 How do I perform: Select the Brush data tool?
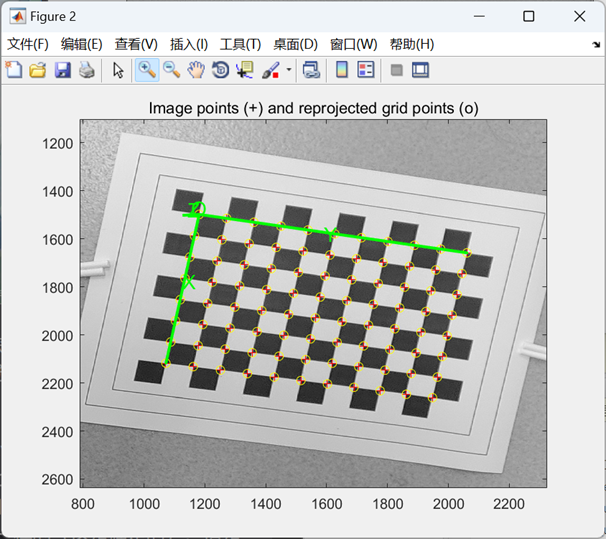click(271, 70)
